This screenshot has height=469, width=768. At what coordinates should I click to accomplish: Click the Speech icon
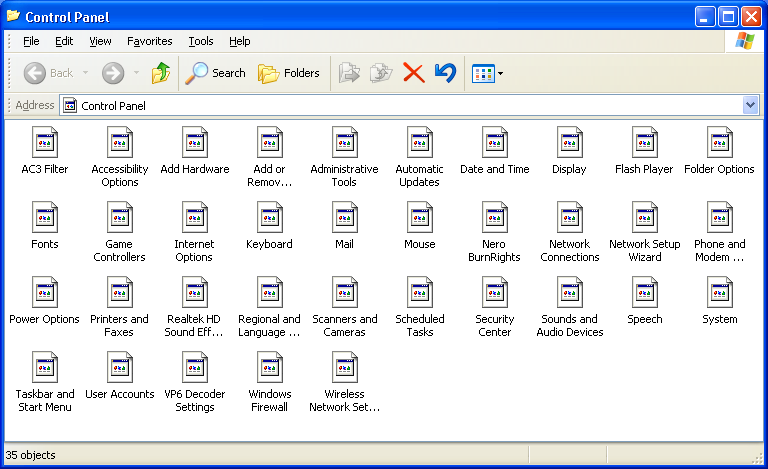coord(645,292)
